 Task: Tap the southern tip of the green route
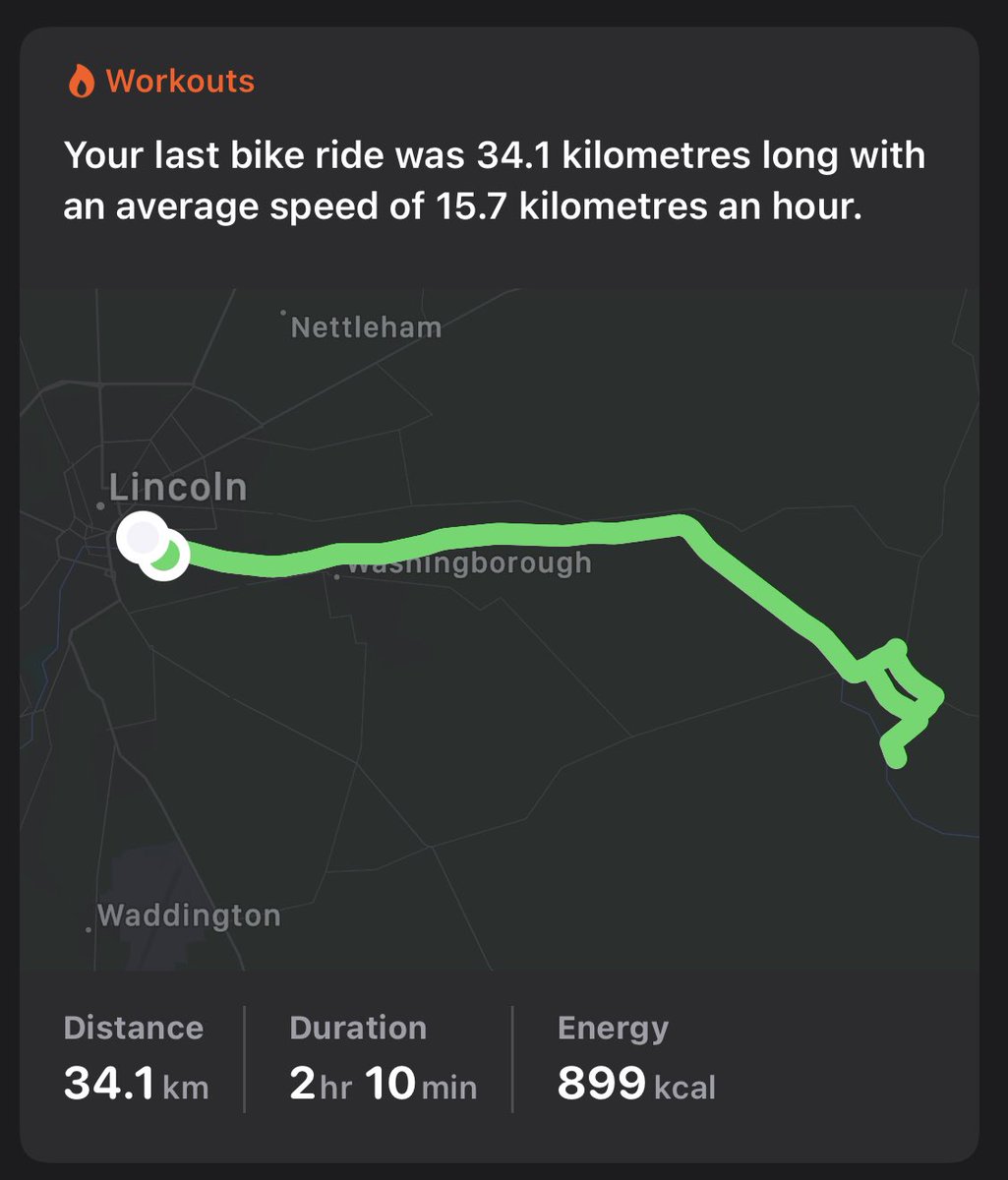[896, 758]
